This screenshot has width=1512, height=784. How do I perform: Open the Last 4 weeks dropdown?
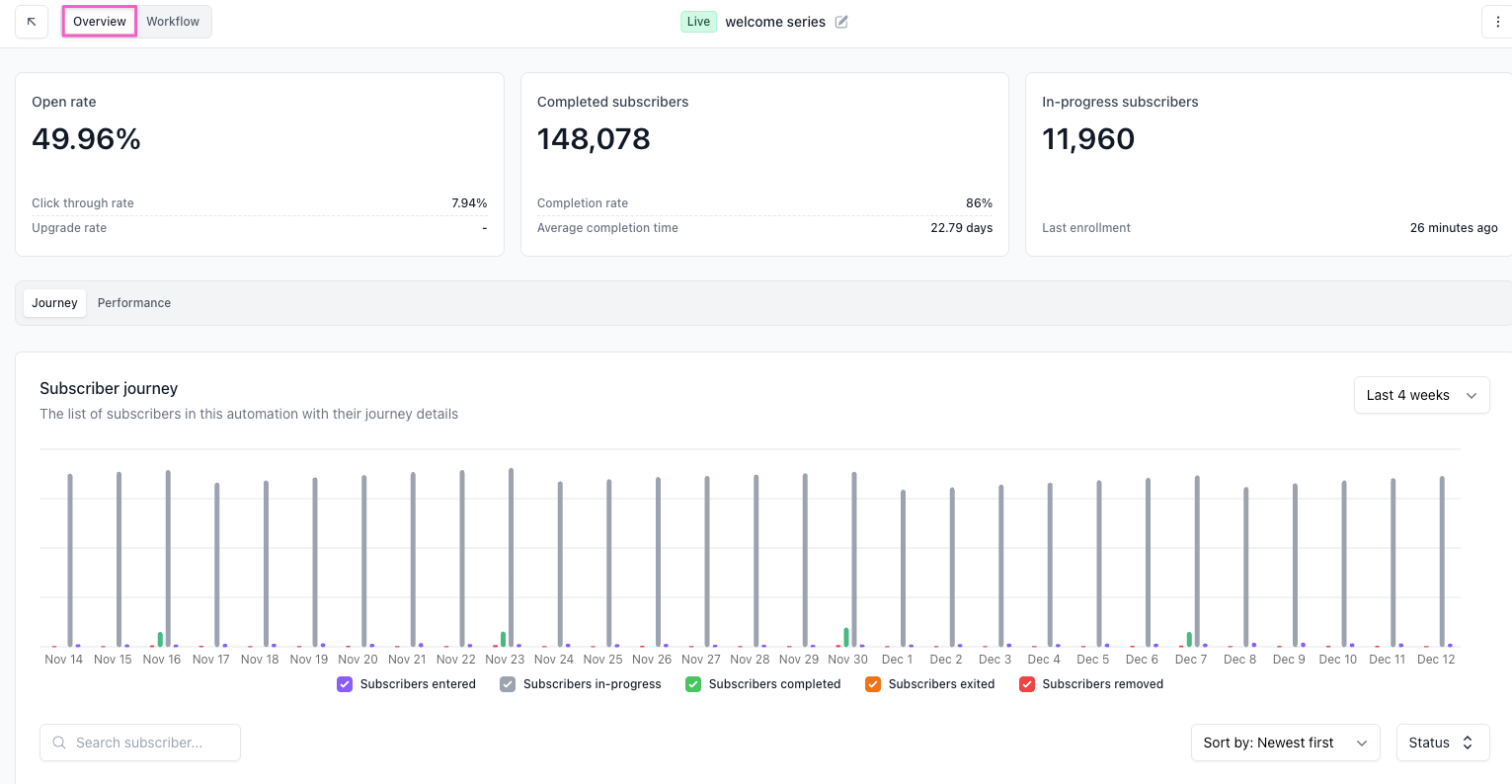(x=1420, y=396)
